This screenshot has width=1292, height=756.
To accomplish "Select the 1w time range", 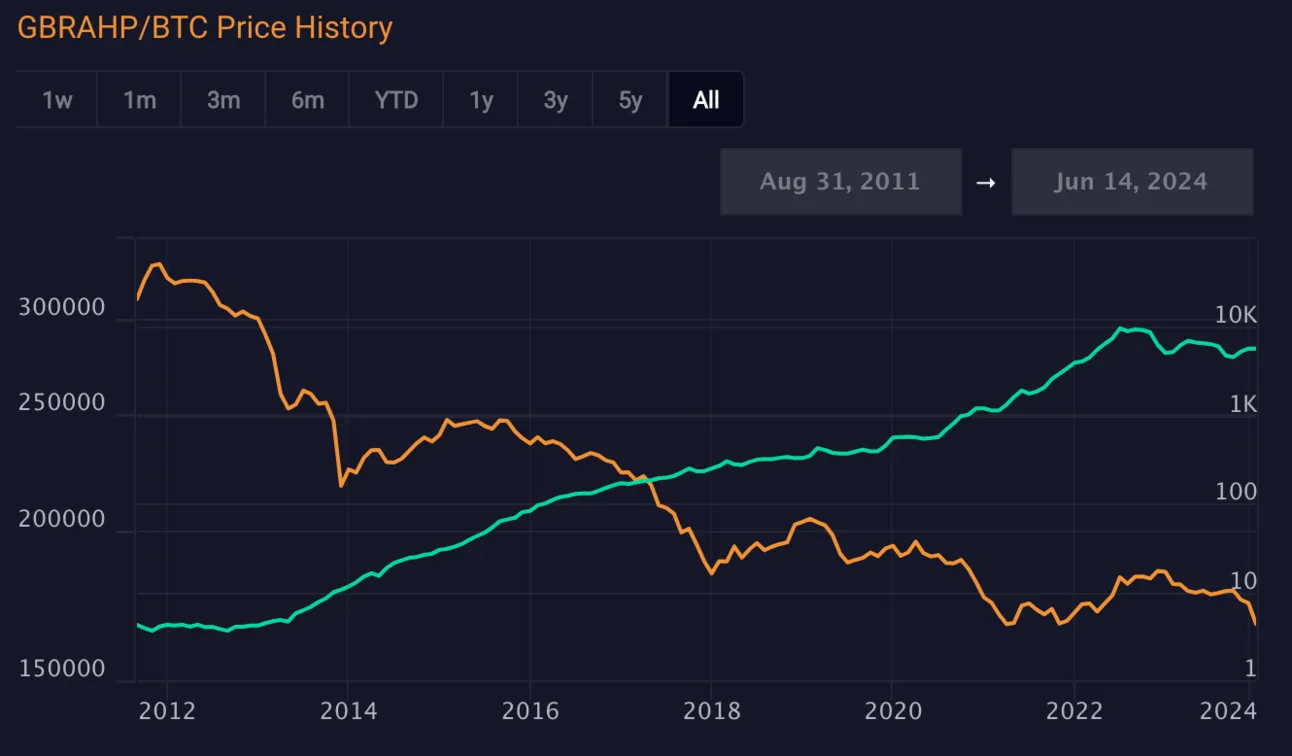I will tap(57, 100).
